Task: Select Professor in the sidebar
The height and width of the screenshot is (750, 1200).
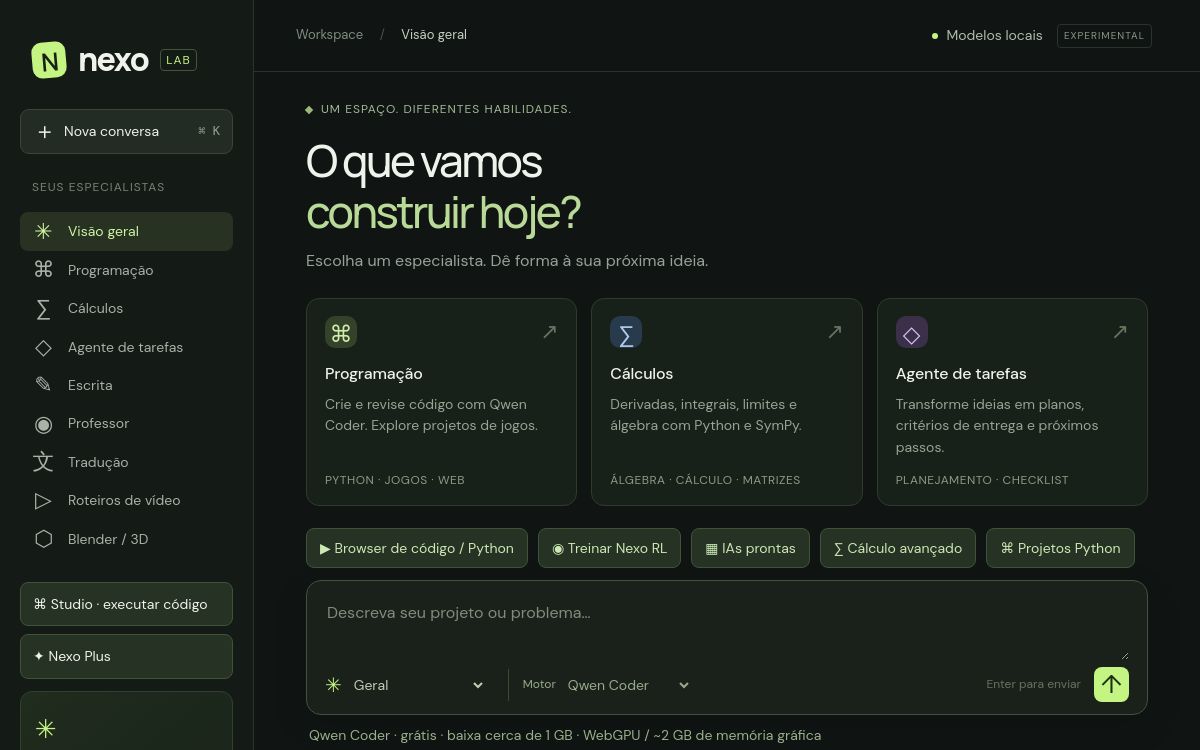Action: [126, 424]
